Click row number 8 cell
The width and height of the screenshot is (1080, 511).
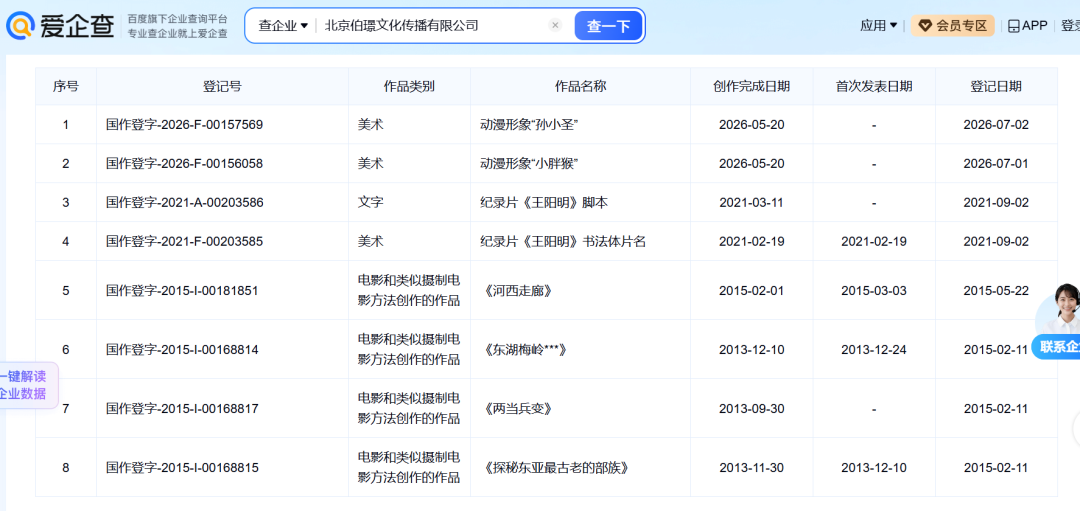(x=65, y=468)
